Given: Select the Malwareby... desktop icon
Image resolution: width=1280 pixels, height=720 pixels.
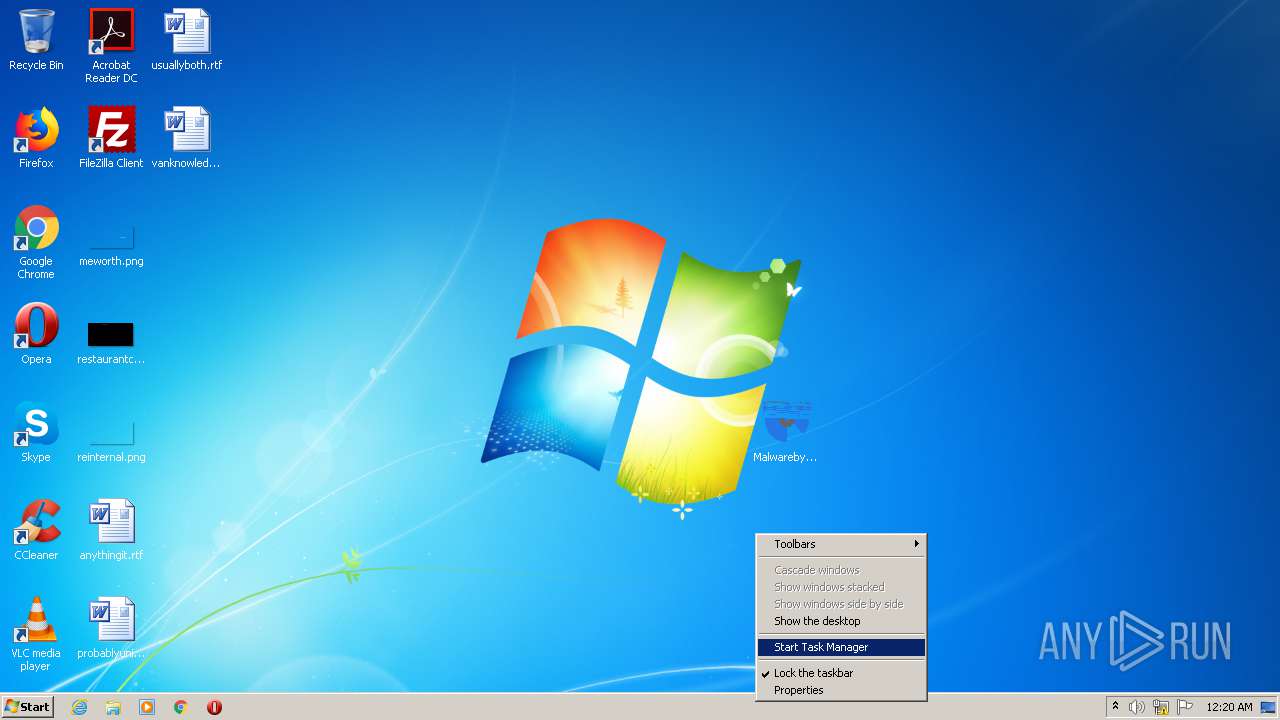Looking at the screenshot, I should tap(785, 432).
